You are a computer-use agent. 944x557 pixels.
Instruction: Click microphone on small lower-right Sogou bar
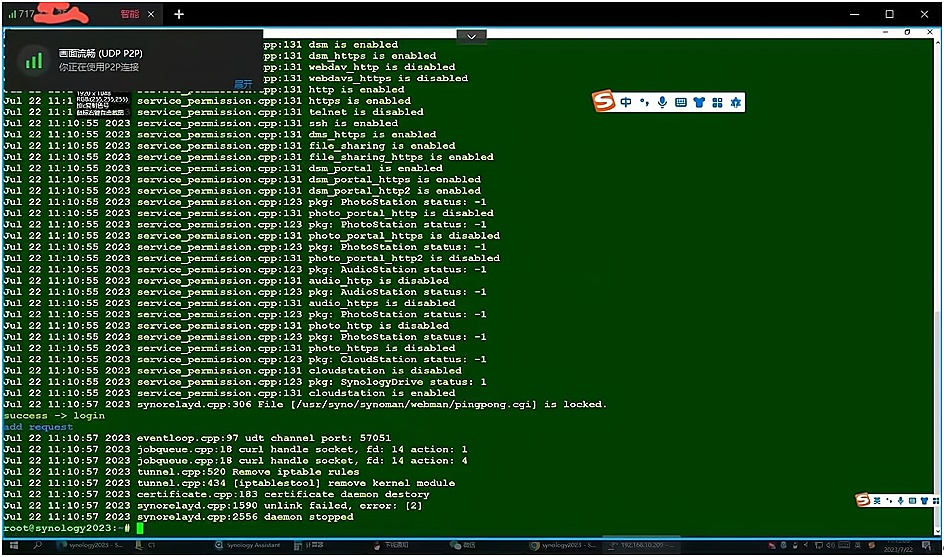click(x=900, y=500)
